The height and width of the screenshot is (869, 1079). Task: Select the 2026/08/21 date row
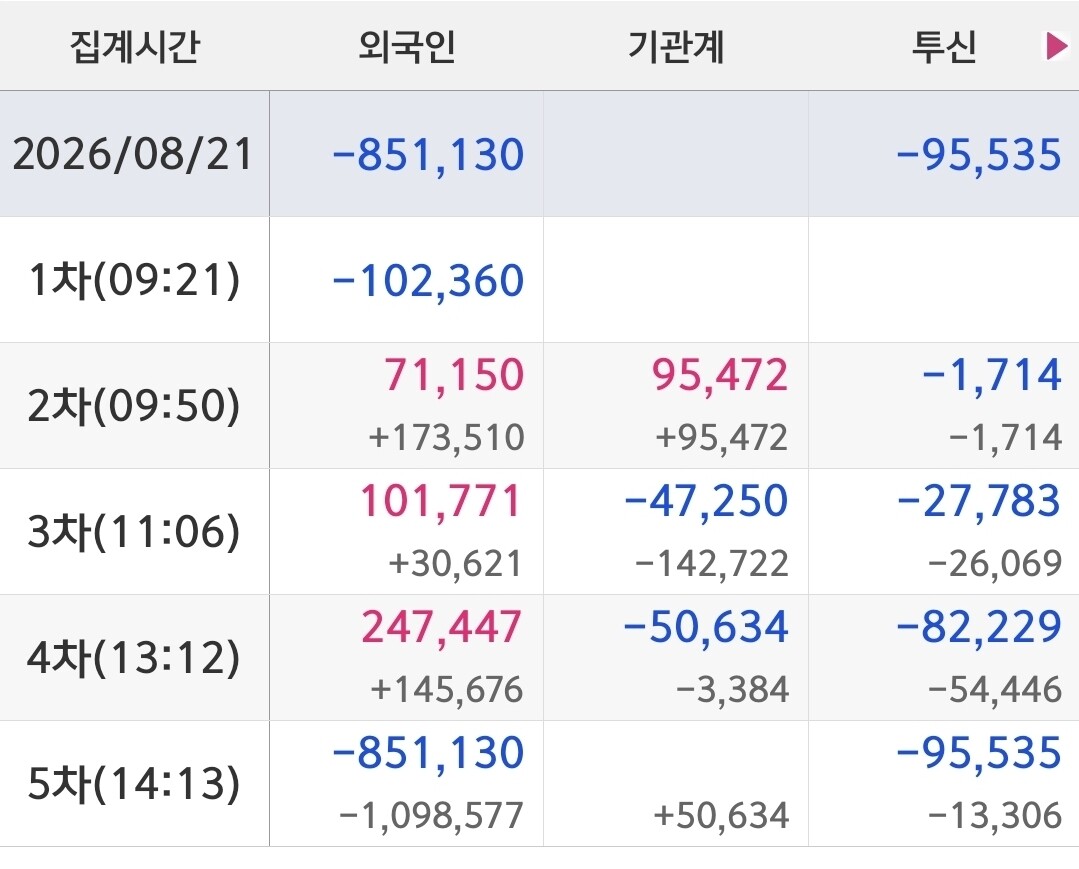pyautogui.click(x=540, y=153)
